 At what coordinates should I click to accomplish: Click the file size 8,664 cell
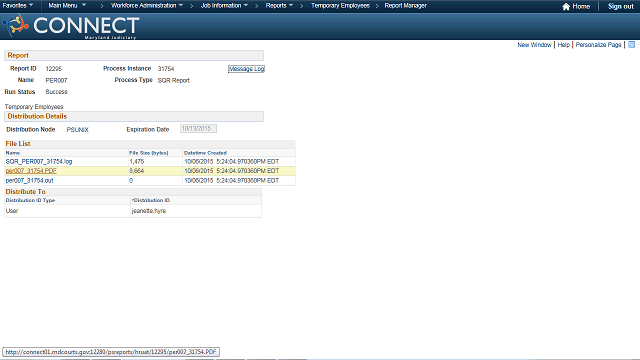coord(155,171)
